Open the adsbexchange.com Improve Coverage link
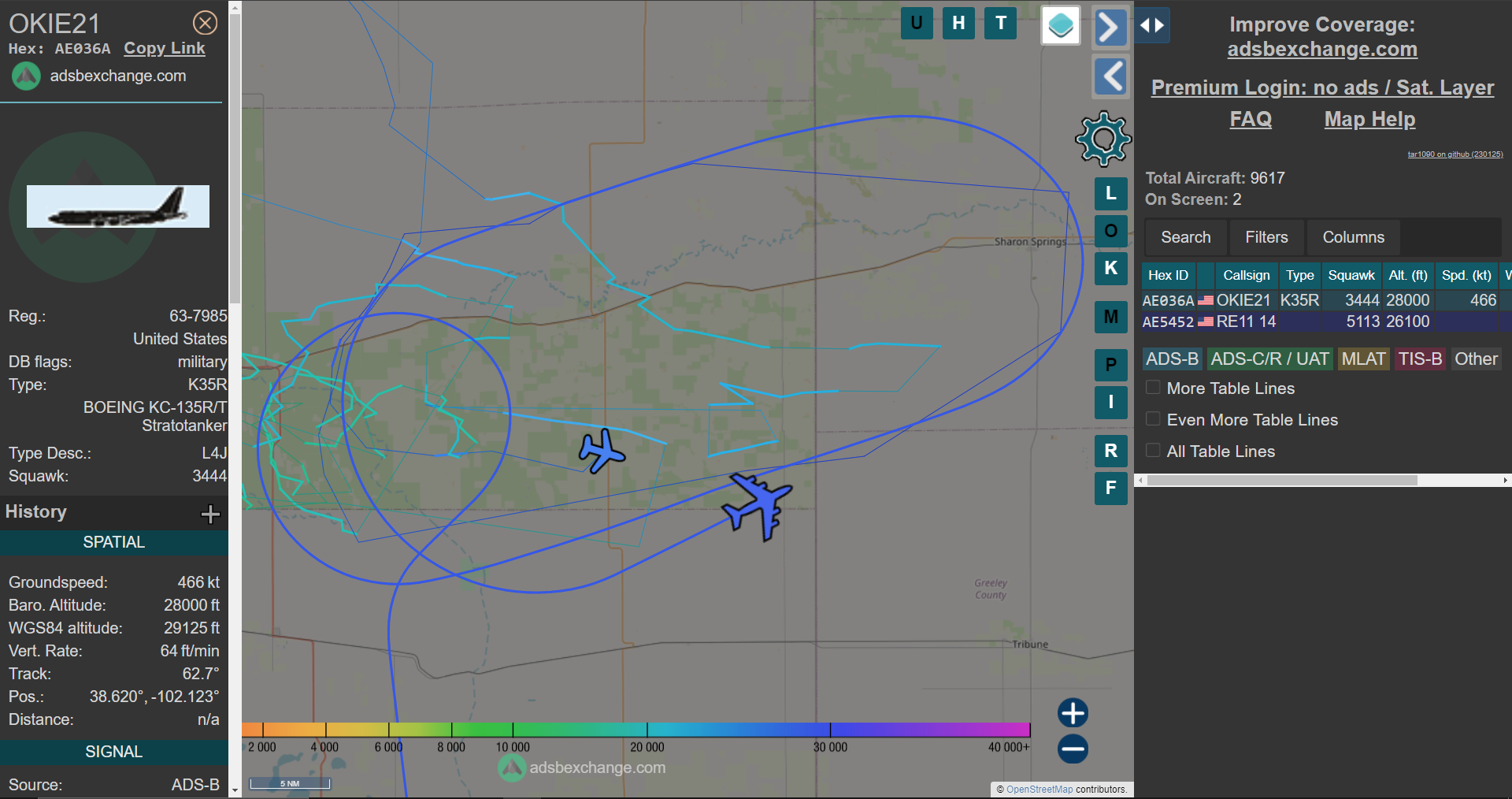This screenshot has height=799, width=1512. 1322,50
